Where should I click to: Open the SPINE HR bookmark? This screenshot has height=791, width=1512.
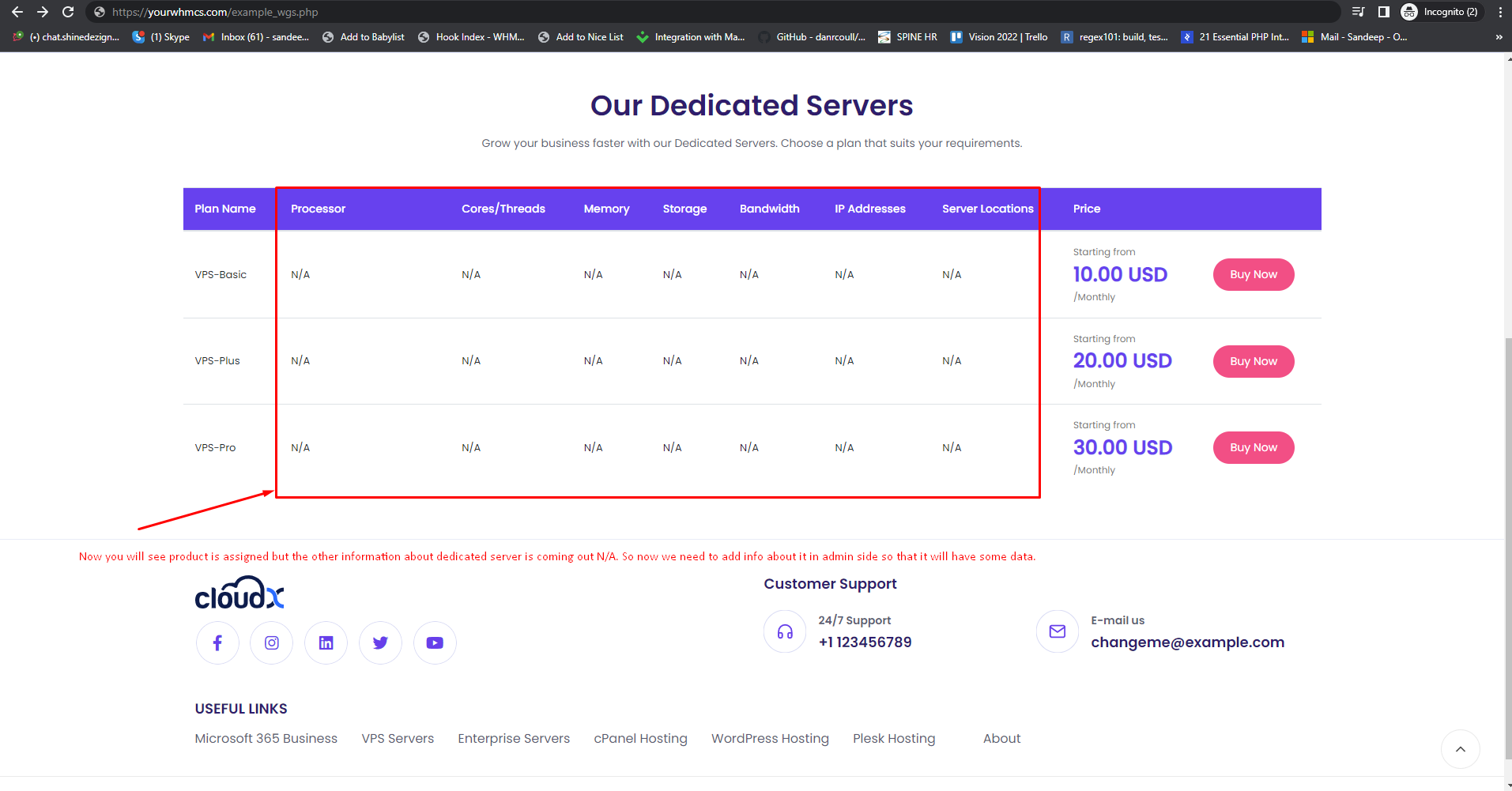[x=907, y=37]
